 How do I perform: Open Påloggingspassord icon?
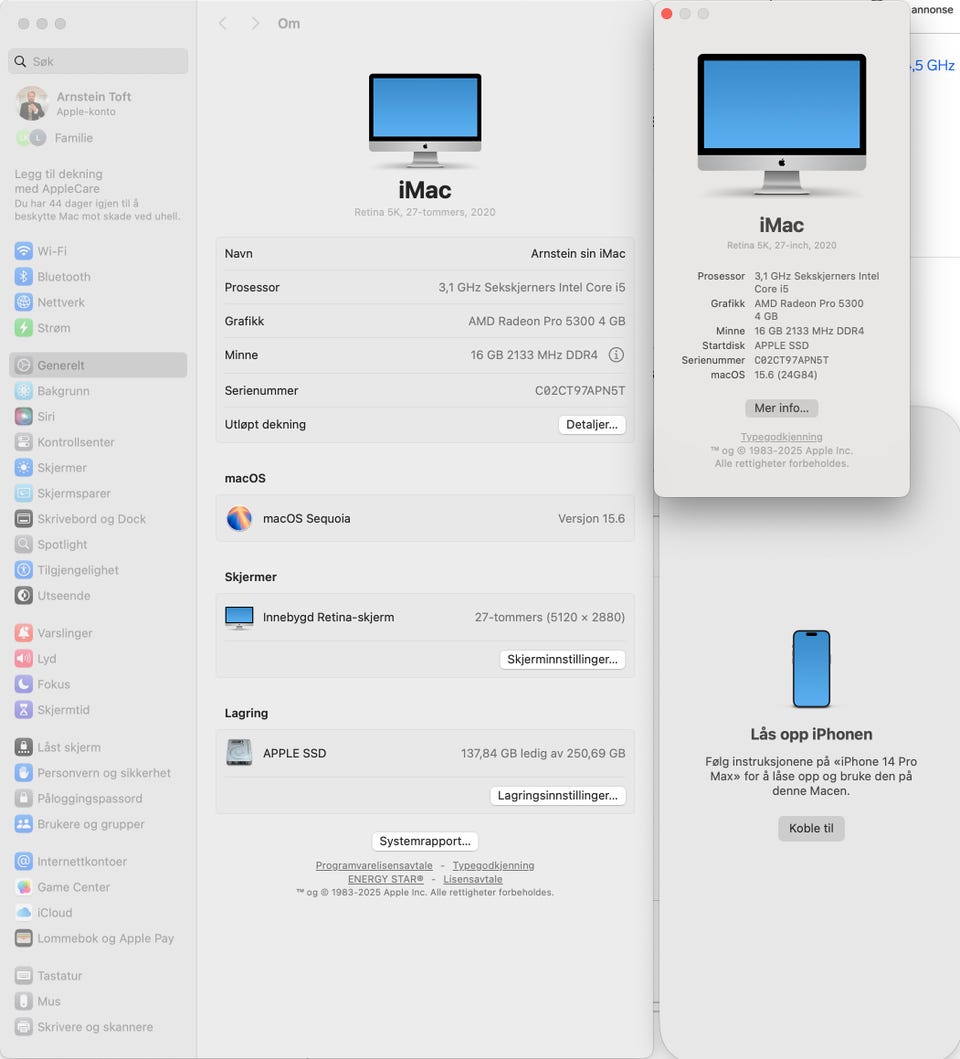(x=24, y=799)
